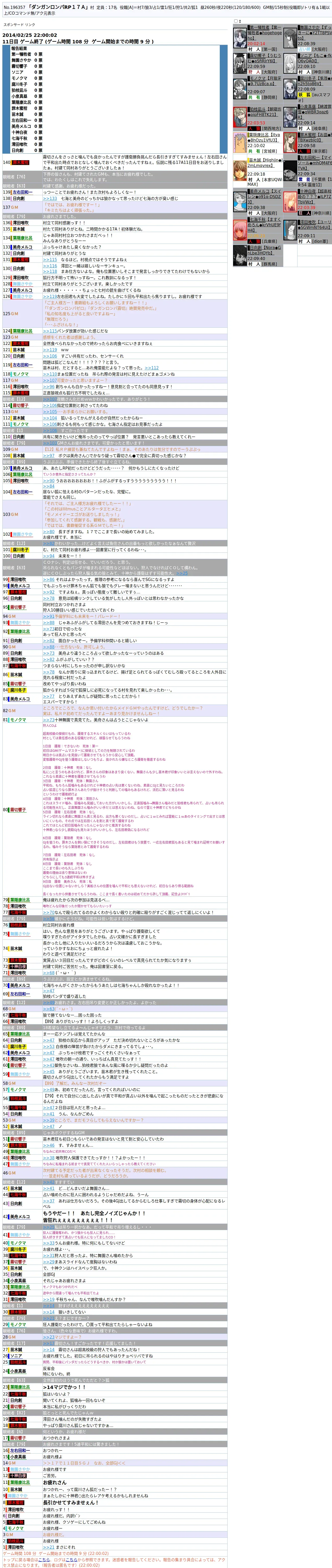
Task: Click the date text 2014/02/25 22:00:02
Action: pos(30,35)
